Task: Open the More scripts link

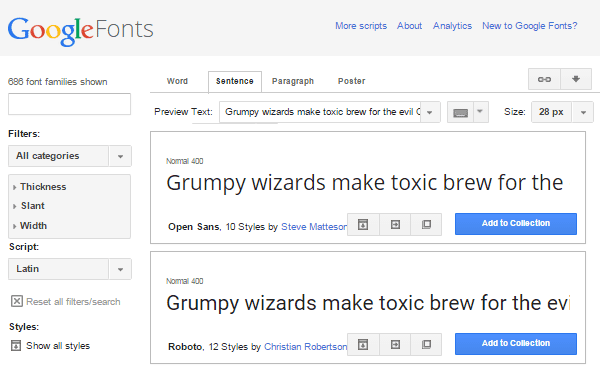Action: [361, 26]
